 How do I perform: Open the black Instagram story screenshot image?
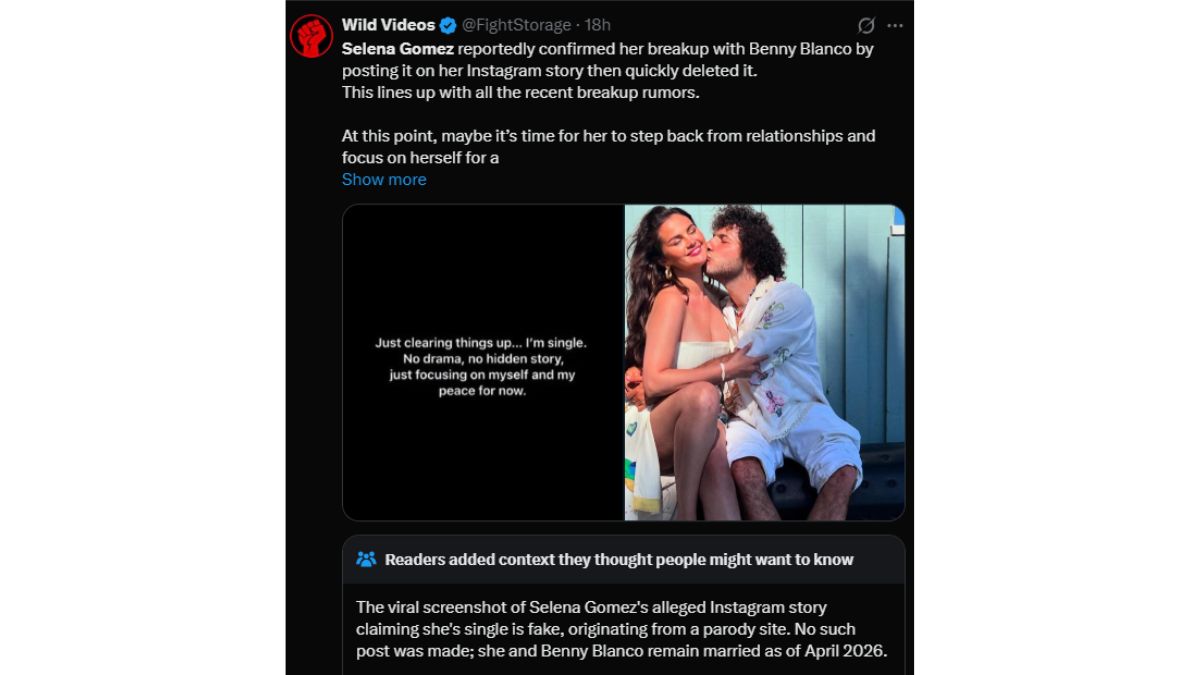pos(483,362)
